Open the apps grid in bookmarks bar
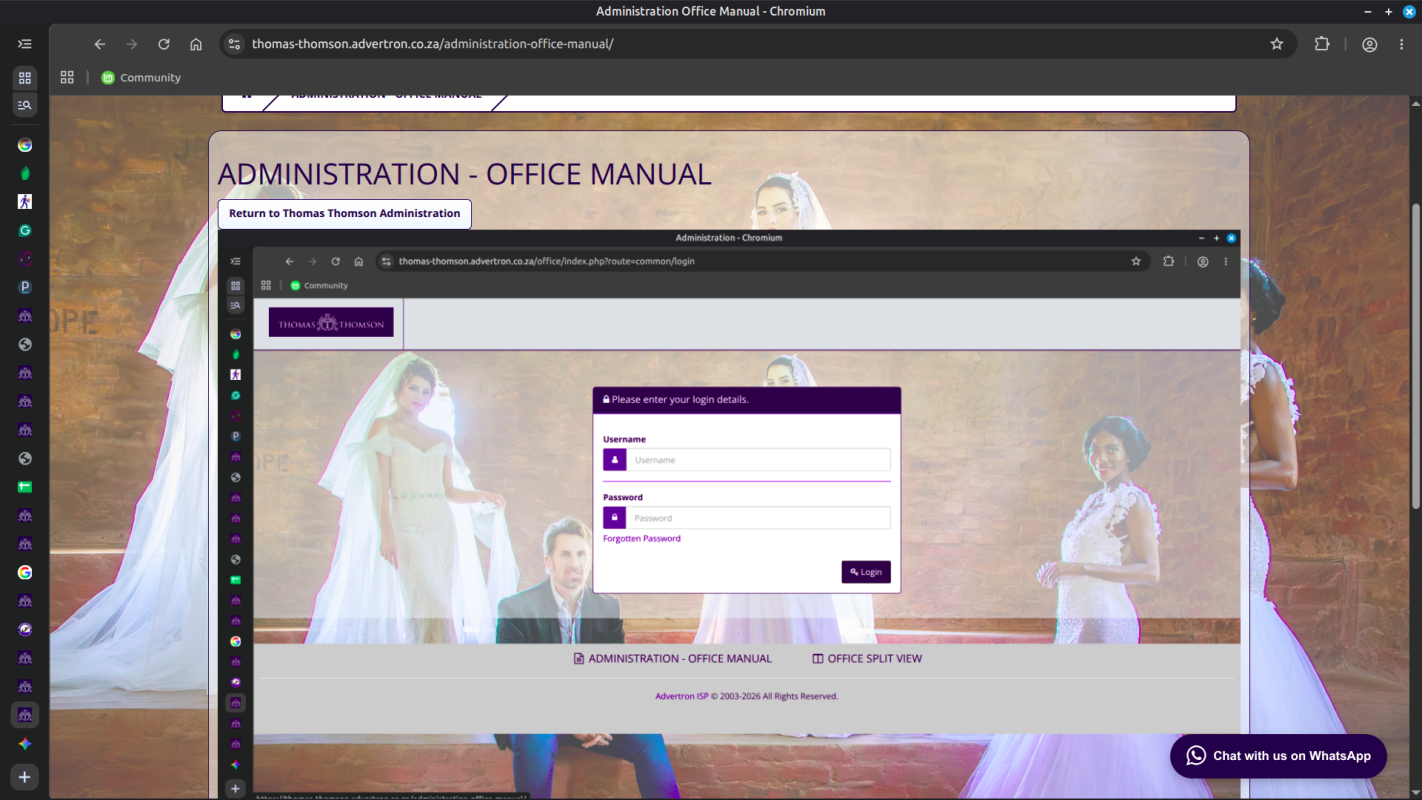 pos(67,77)
